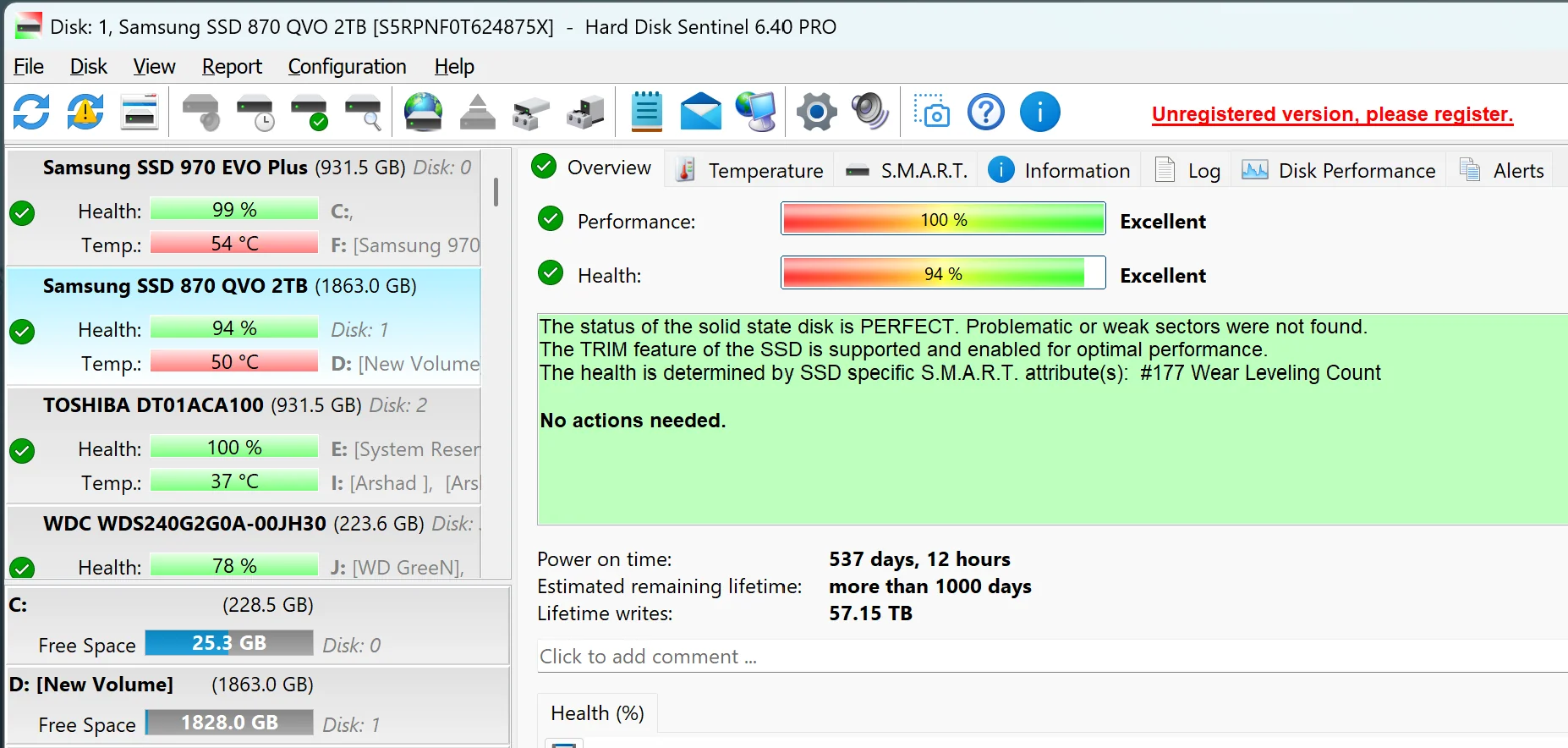
Task: Switch to the Overview tab
Action: (x=592, y=168)
